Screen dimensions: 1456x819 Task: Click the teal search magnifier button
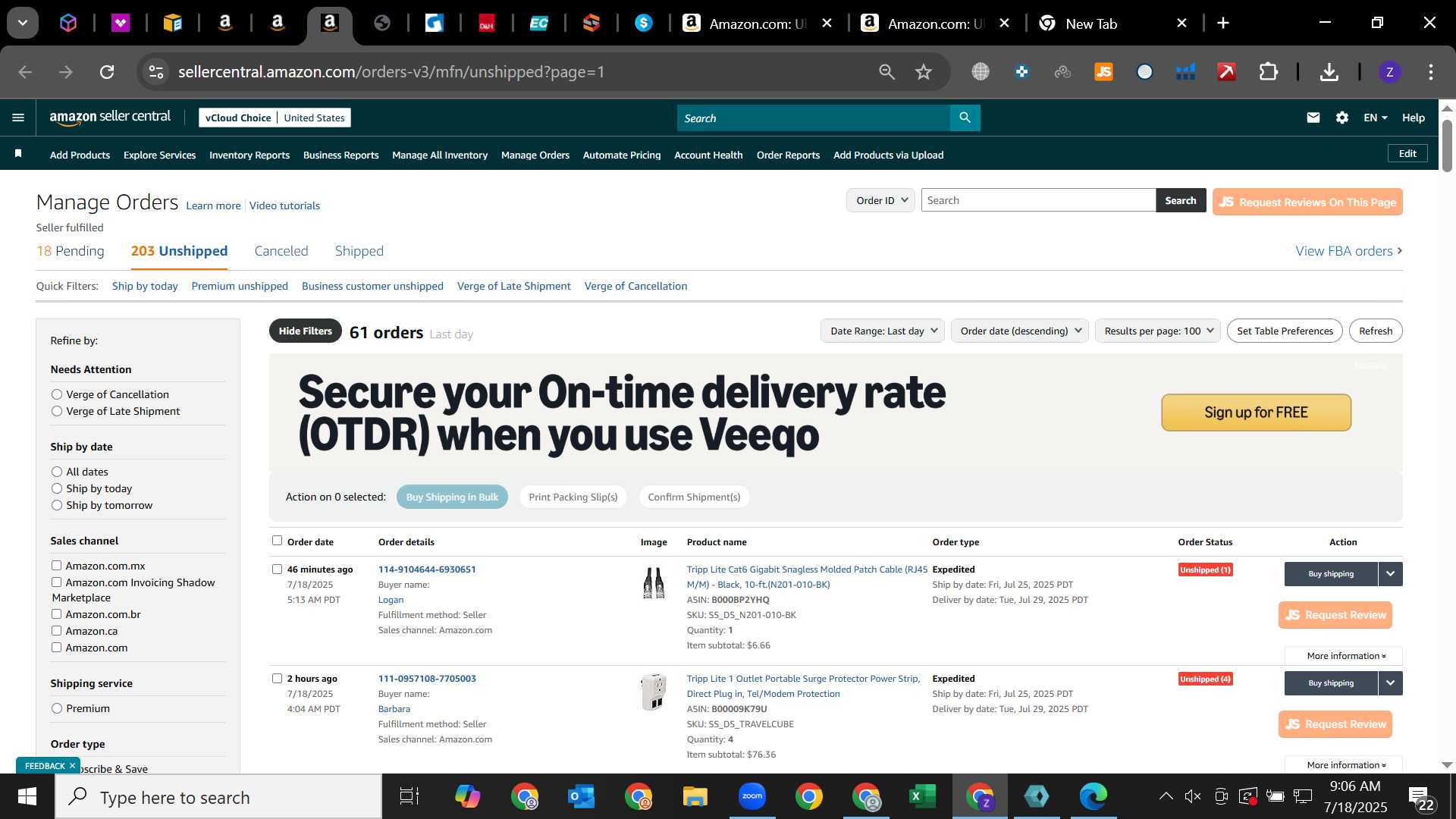coord(965,118)
